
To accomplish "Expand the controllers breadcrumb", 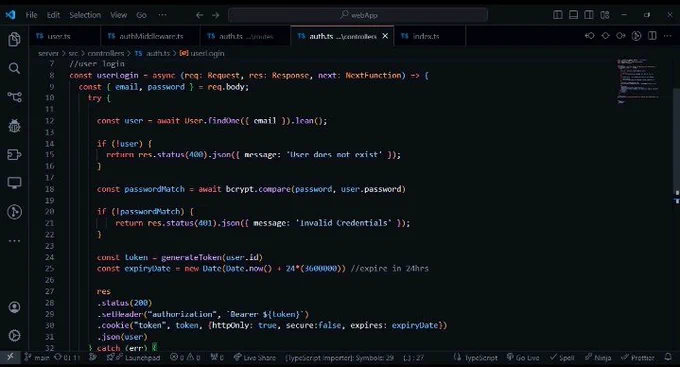I will click(x=106, y=53).
